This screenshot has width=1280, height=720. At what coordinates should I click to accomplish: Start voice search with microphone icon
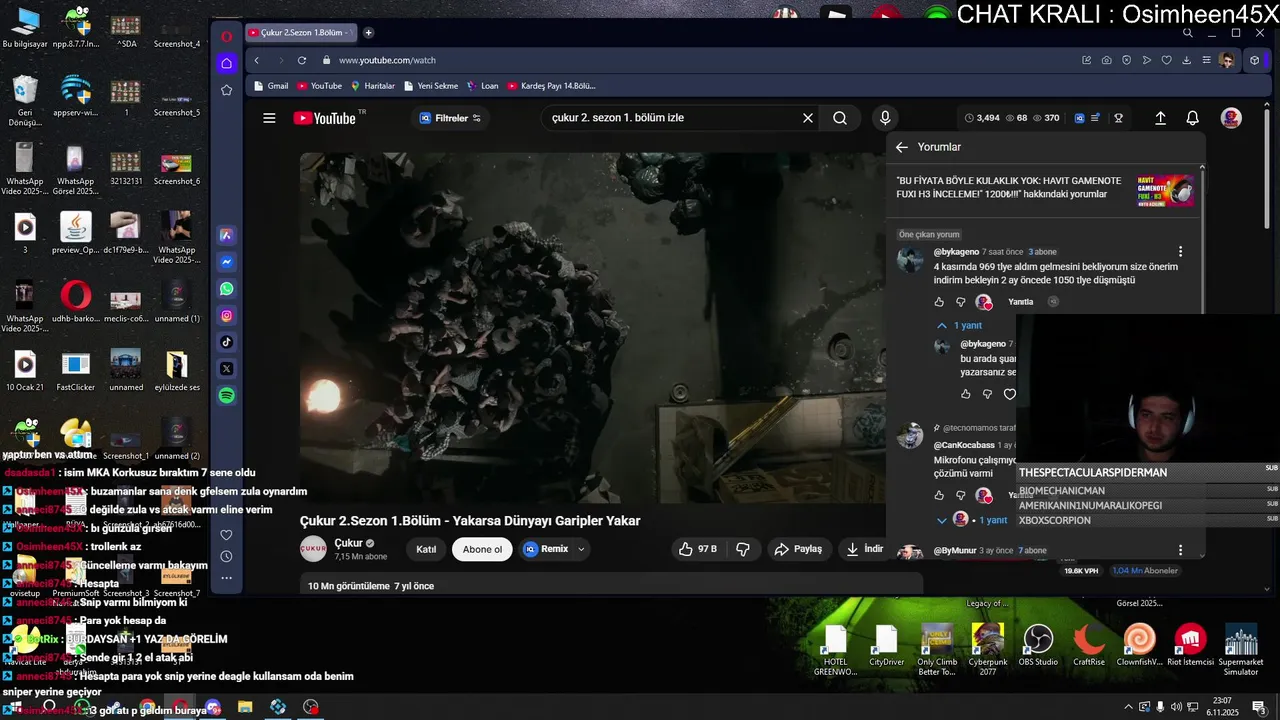(885, 118)
